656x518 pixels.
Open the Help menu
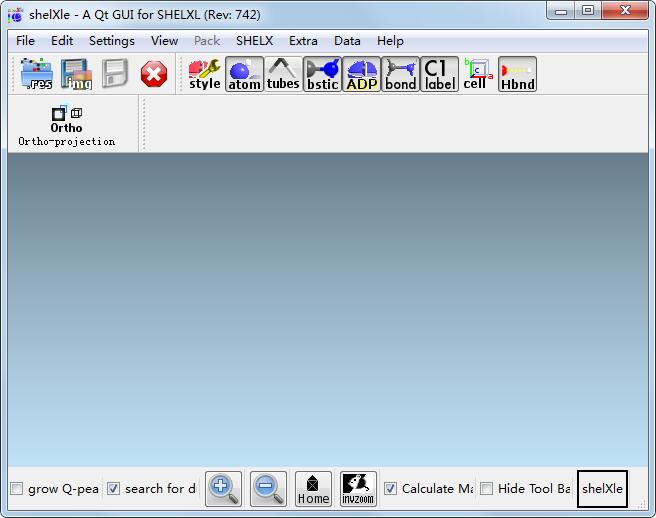pyautogui.click(x=390, y=41)
